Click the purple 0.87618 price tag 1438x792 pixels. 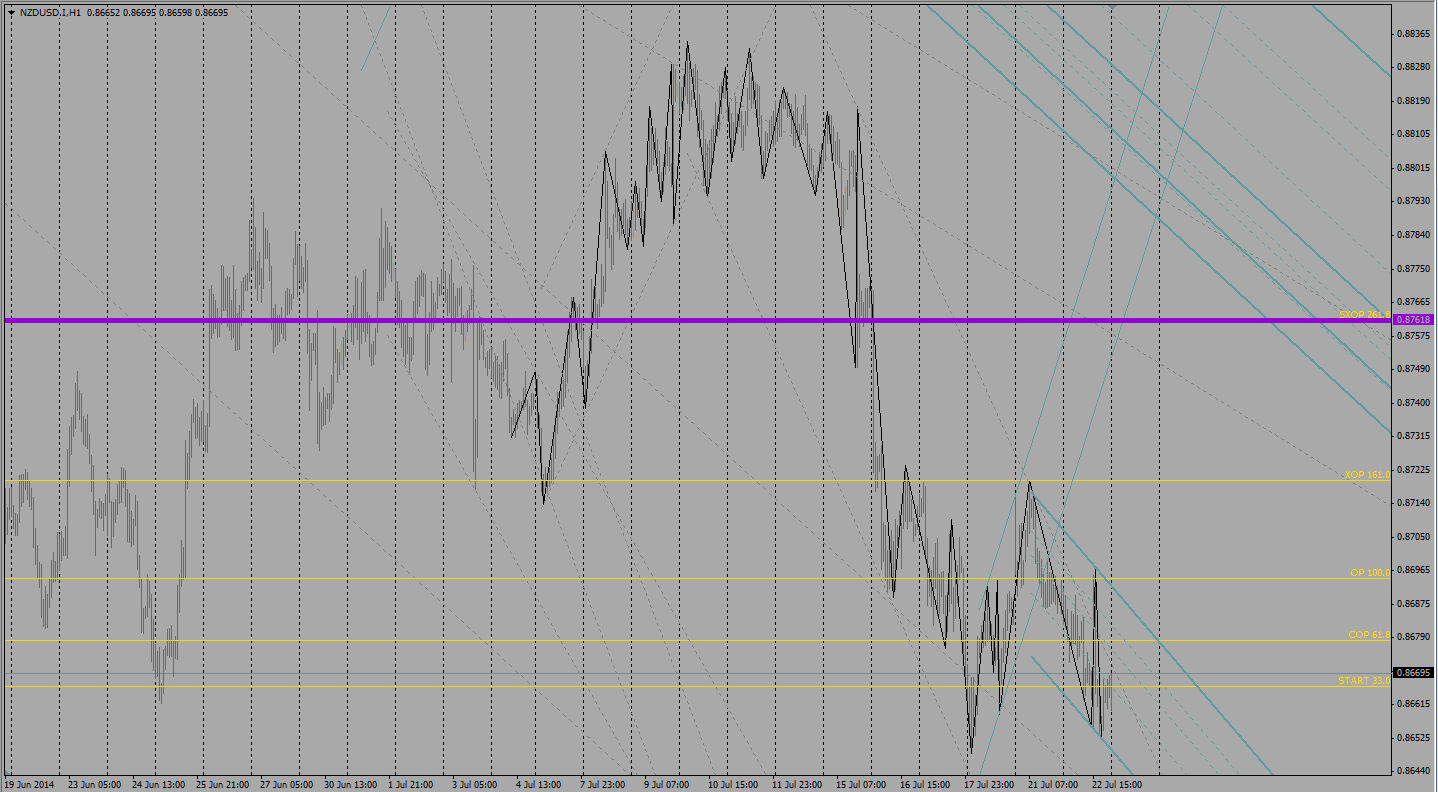tap(1413, 320)
